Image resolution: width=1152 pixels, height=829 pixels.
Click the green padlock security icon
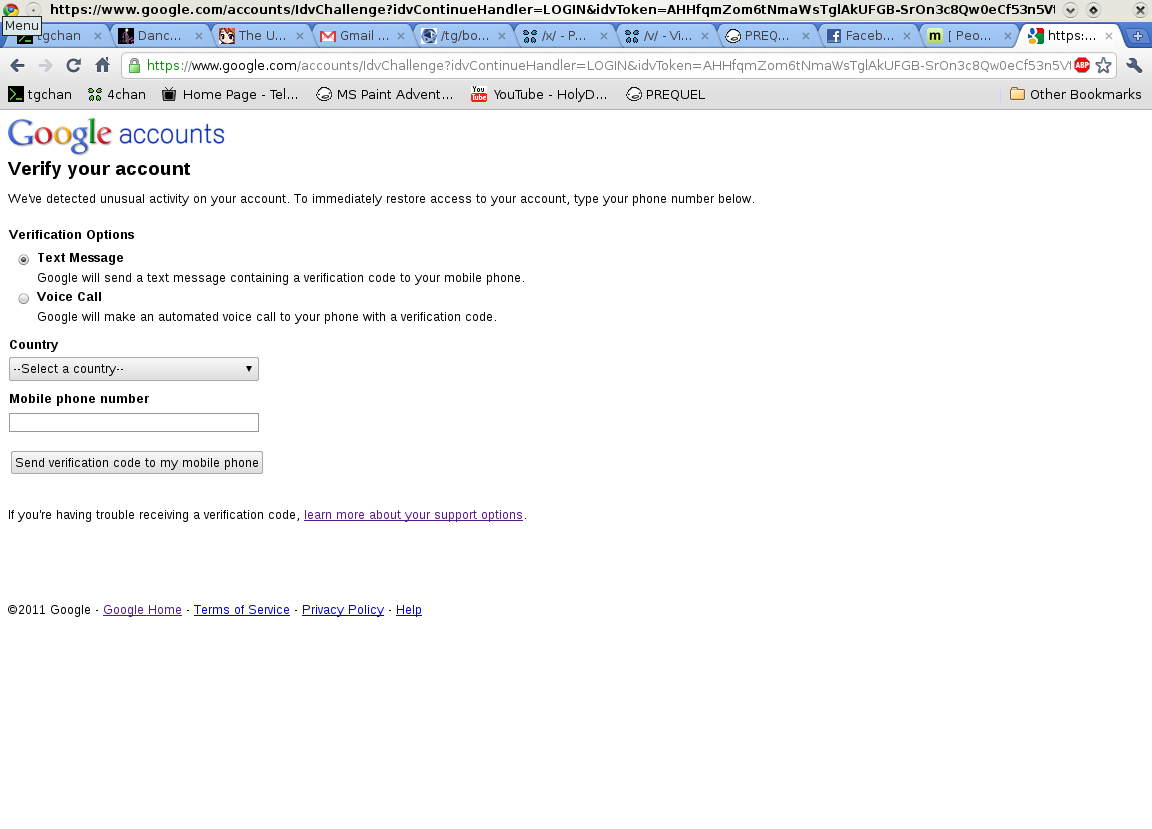tap(134, 66)
